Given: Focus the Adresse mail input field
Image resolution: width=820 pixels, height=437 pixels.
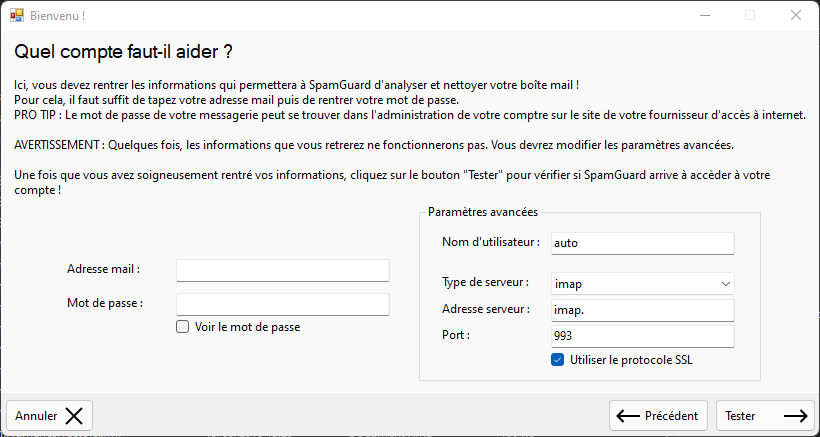Looking at the screenshot, I should [282, 270].
